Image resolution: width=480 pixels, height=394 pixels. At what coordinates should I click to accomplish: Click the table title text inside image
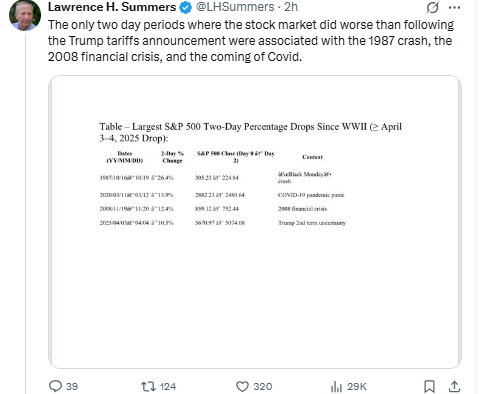point(250,132)
